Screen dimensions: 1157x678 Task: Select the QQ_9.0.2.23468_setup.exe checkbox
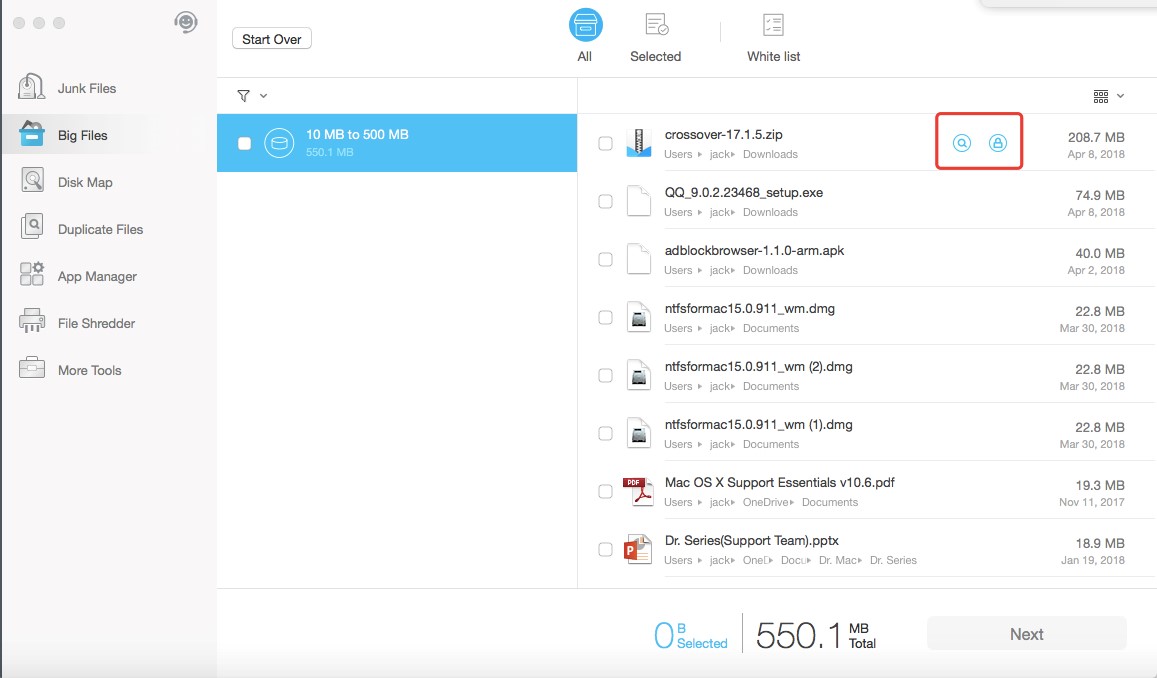(x=605, y=202)
